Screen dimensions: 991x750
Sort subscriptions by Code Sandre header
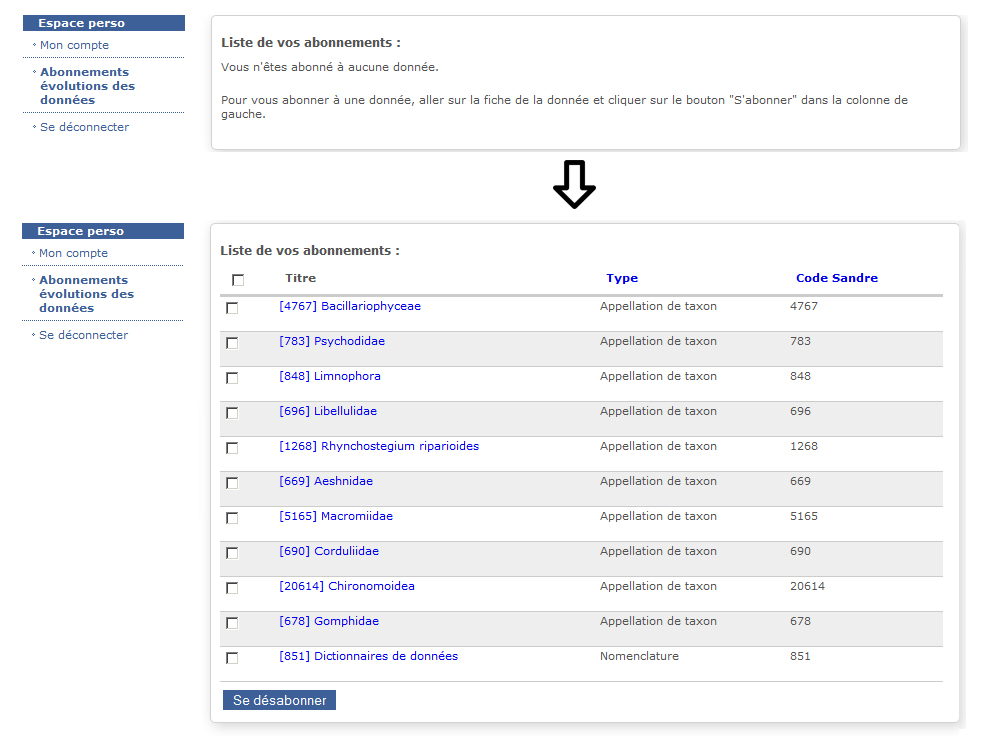(x=836, y=278)
